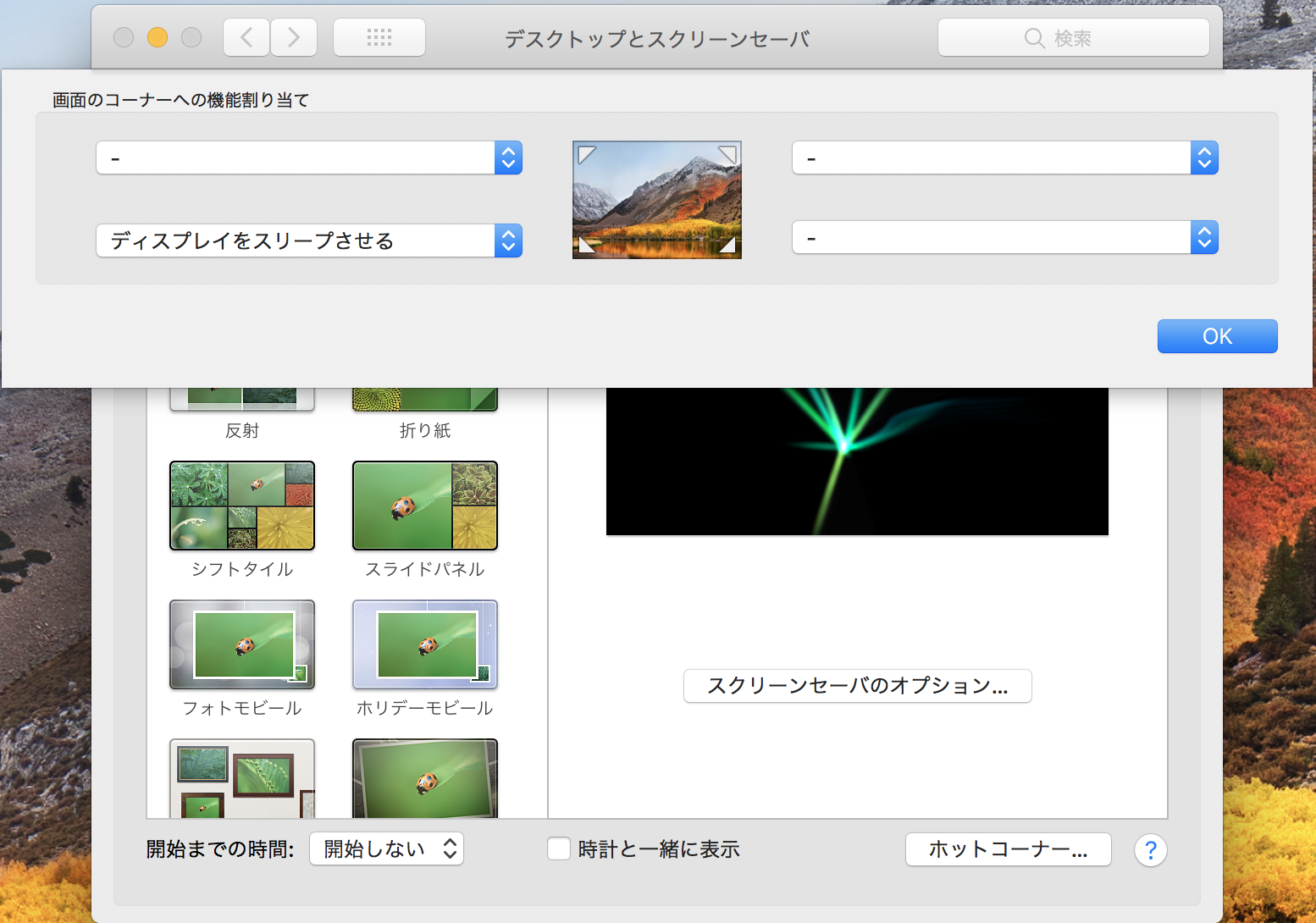The width and height of the screenshot is (1316, 923).
Task: Select the 反射 screen saver thumbnail
Action: [x=242, y=400]
